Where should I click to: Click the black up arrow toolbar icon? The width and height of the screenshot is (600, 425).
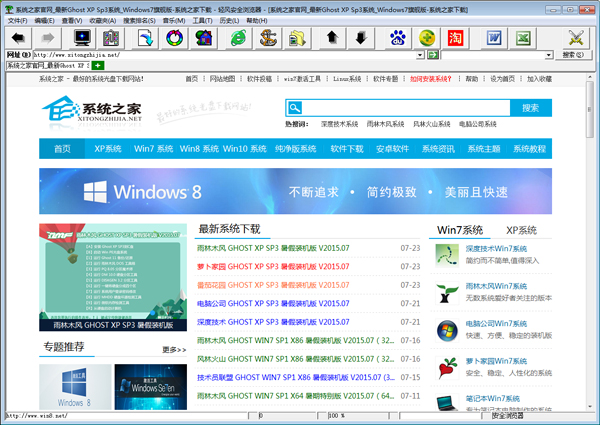(x=331, y=38)
